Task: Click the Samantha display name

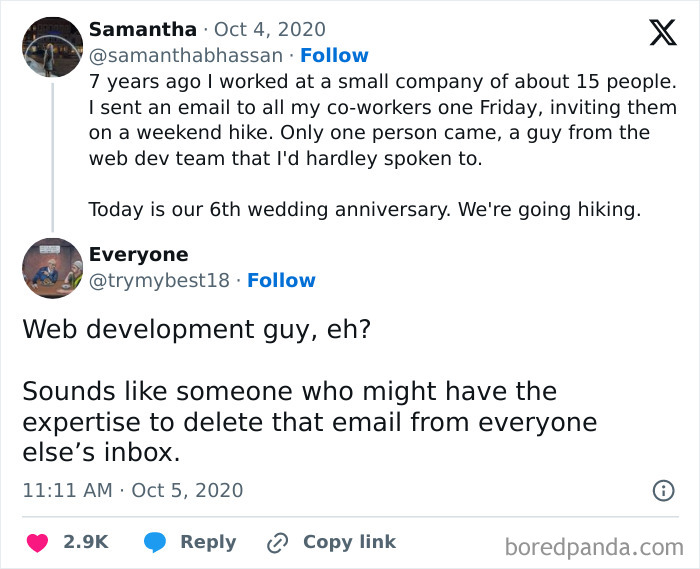Action: (143, 30)
